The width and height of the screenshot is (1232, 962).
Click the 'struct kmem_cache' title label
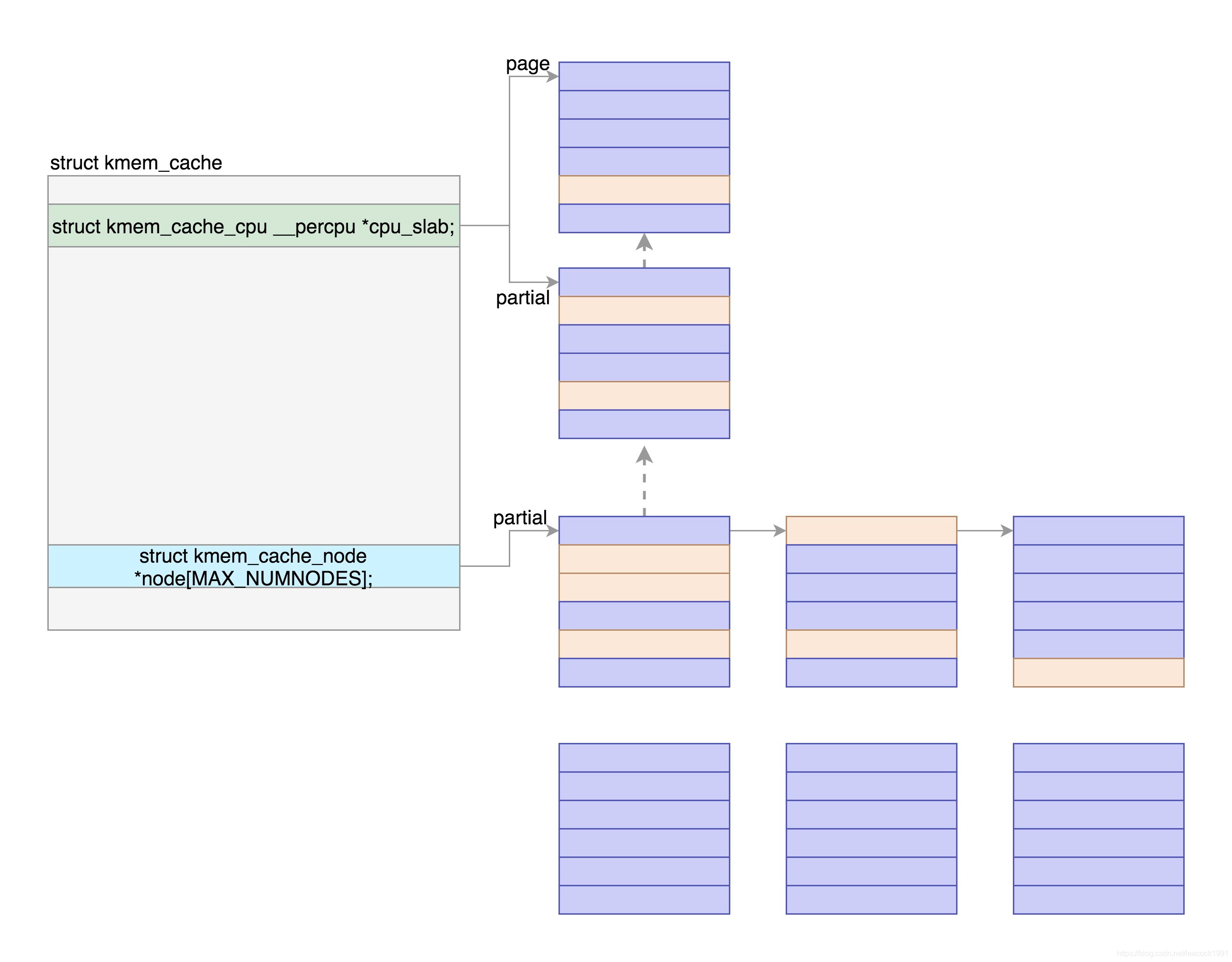[x=136, y=162]
